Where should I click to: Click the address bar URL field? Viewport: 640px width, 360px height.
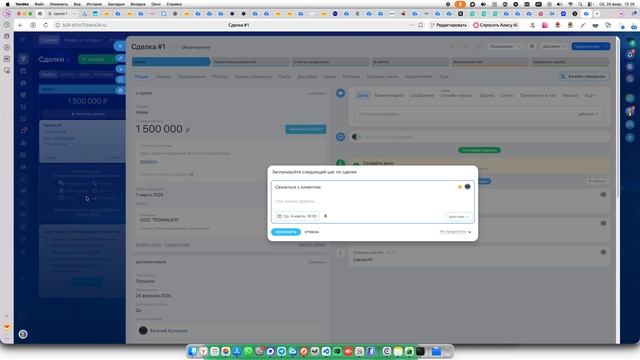[x=85, y=25]
